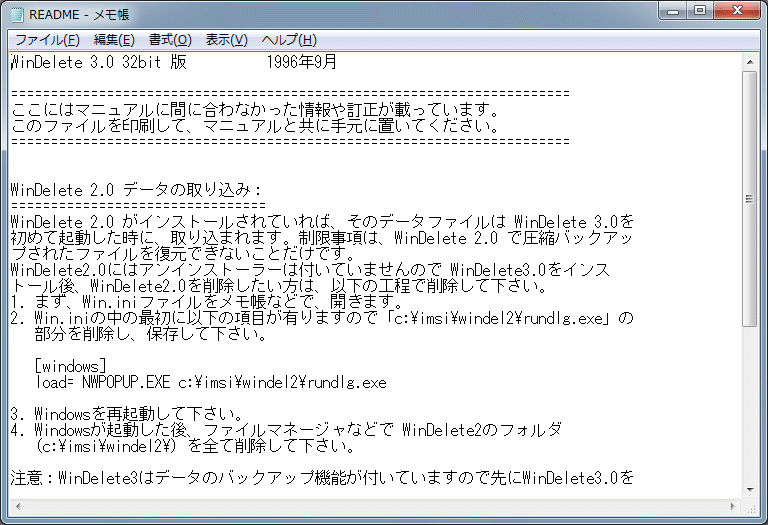Viewport: 768px width, 525px height.
Task: Click the line starting "このファイルを印刷して"
Action: click(255, 126)
